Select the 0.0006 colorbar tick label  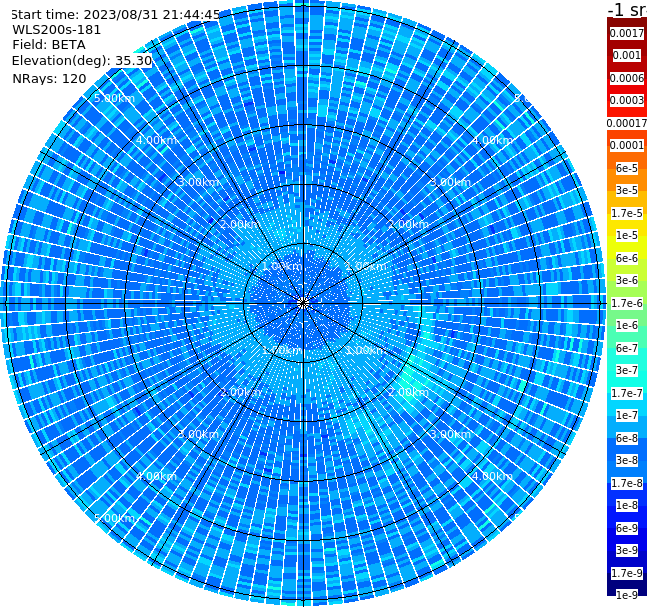[627, 78]
